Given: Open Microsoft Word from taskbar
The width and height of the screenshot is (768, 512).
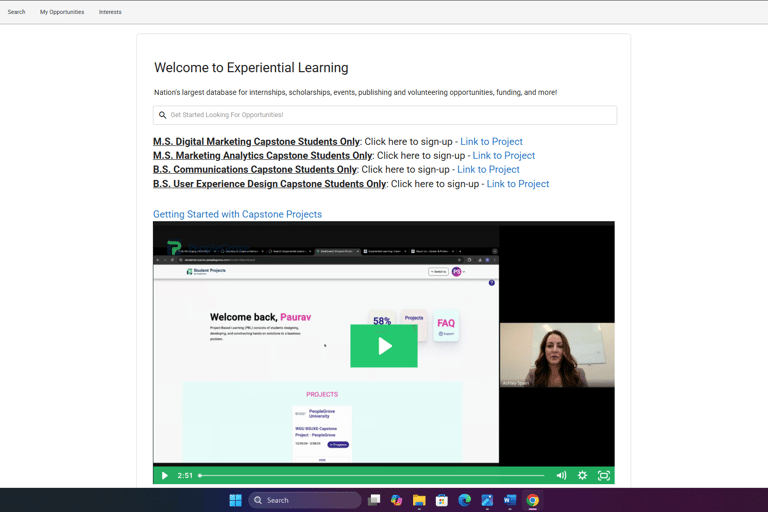Looking at the screenshot, I should [x=510, y=500].
